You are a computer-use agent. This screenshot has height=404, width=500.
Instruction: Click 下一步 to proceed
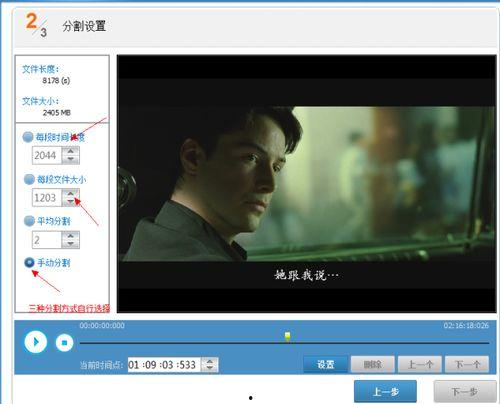465,391
